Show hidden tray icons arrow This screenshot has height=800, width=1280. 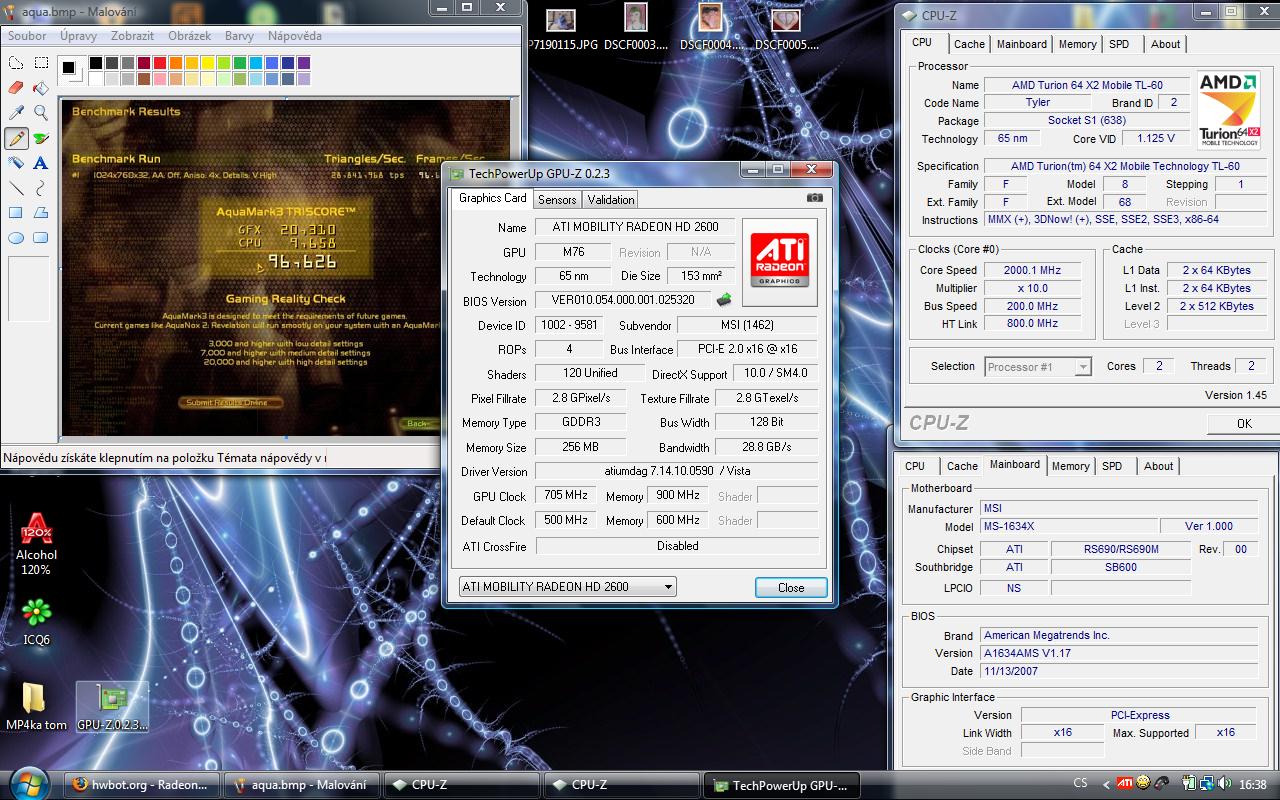1105,784
